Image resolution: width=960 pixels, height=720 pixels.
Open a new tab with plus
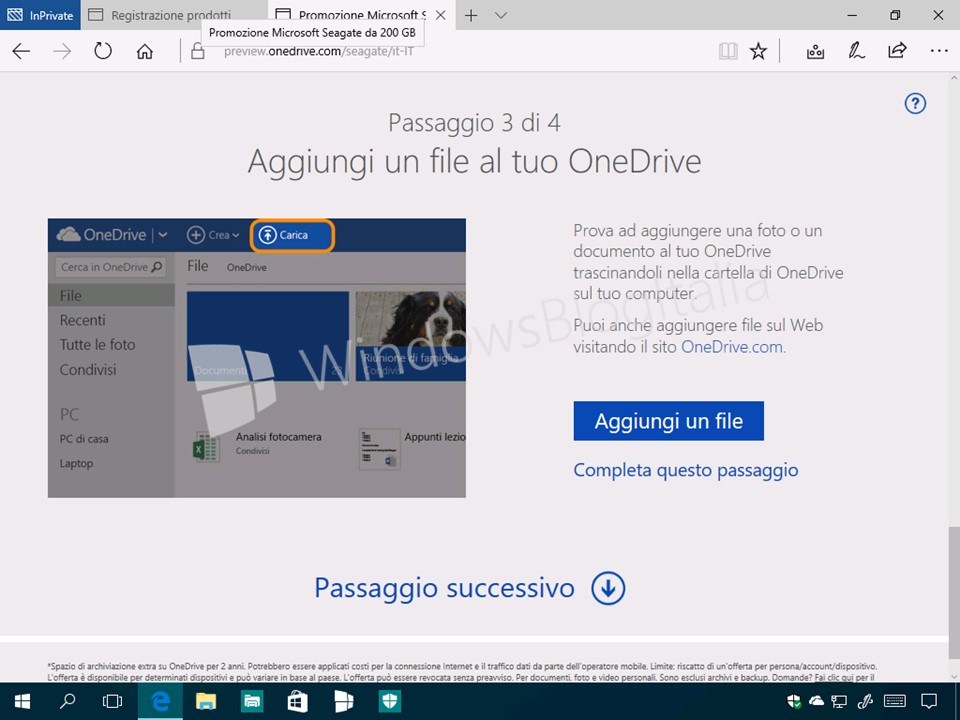(471, 15)
